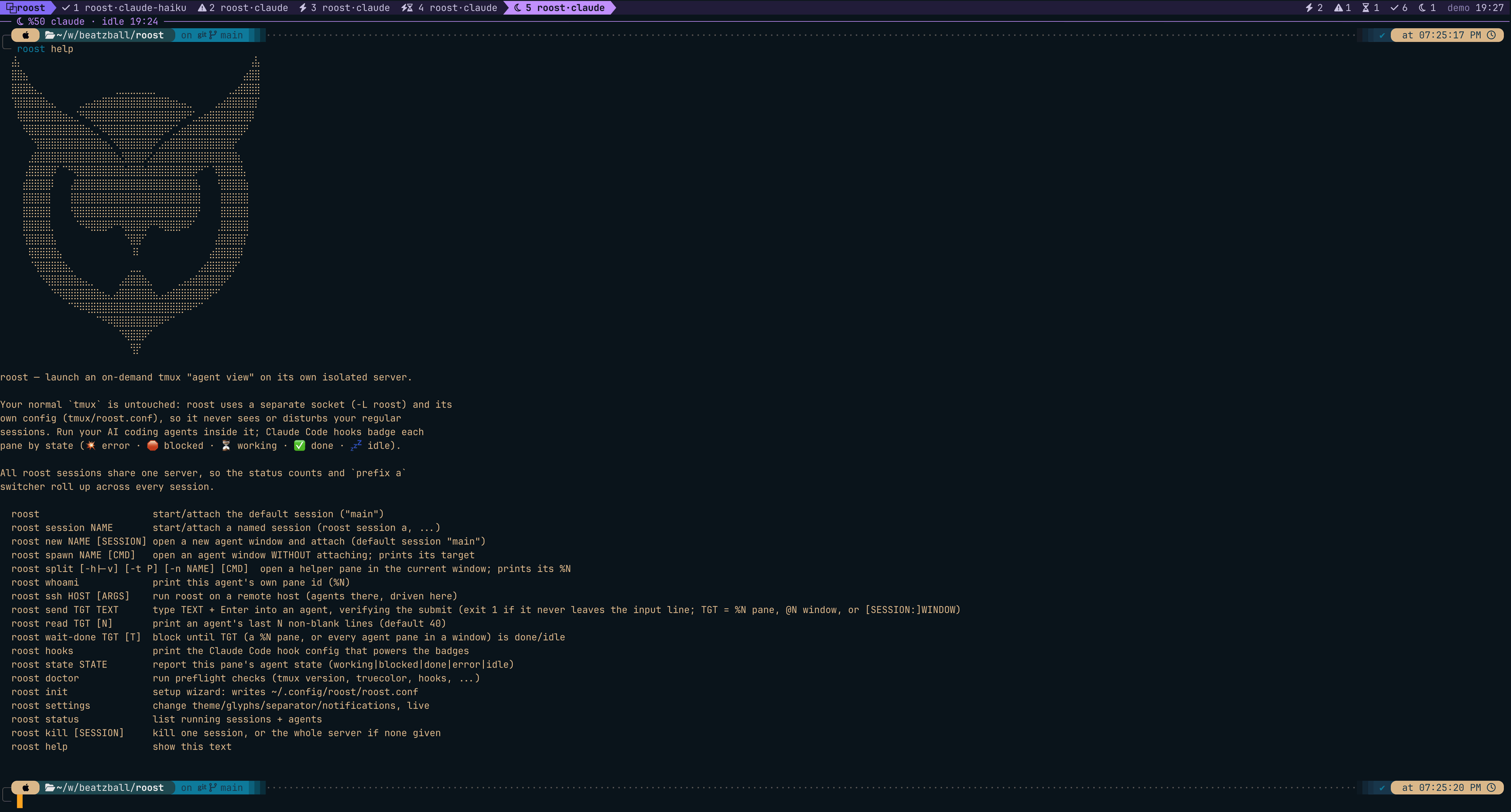This screenshot has width=1511, height=812.
Task: Click moon icon in pane title line
Action: (x=21, y=21)
